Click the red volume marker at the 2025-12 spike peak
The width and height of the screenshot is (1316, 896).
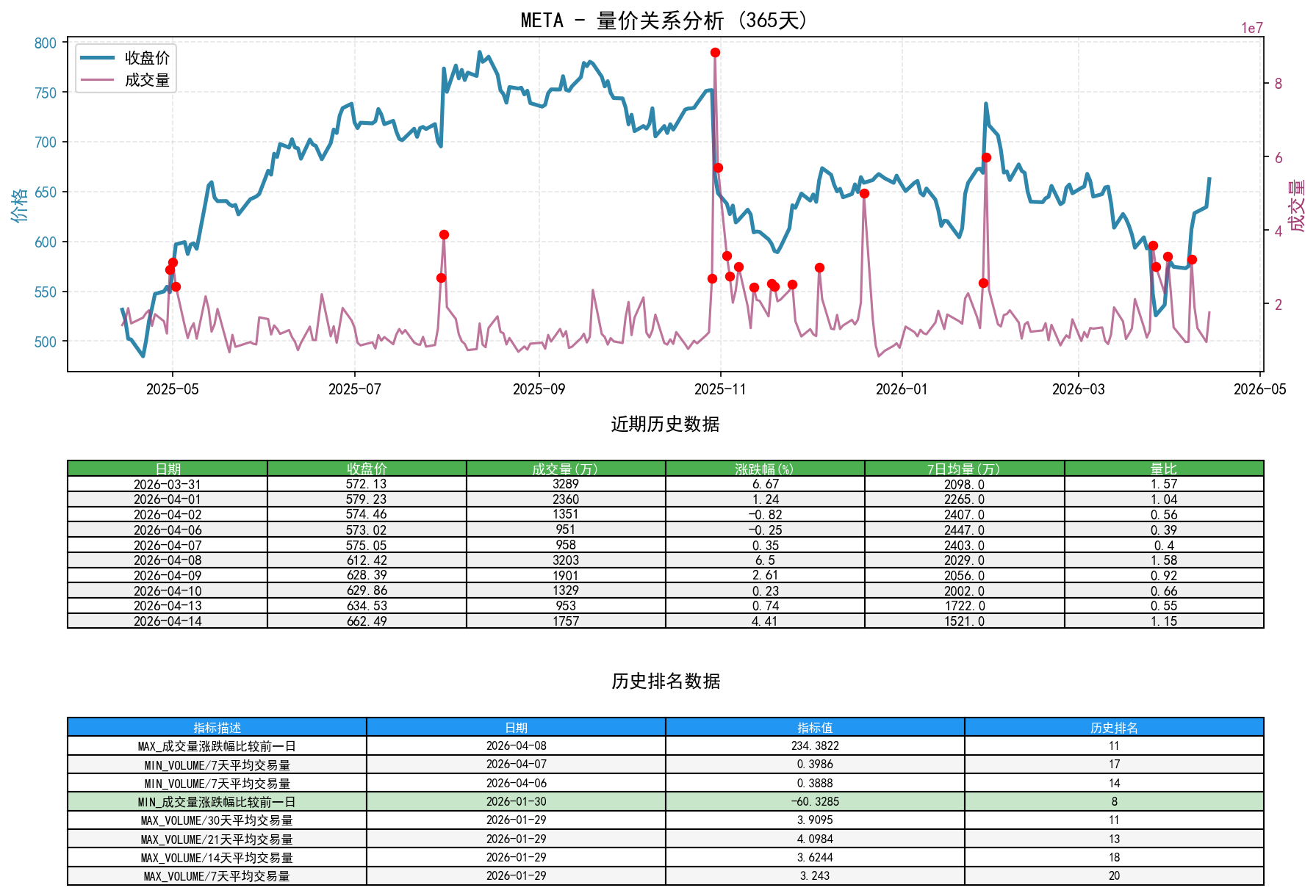864,194
